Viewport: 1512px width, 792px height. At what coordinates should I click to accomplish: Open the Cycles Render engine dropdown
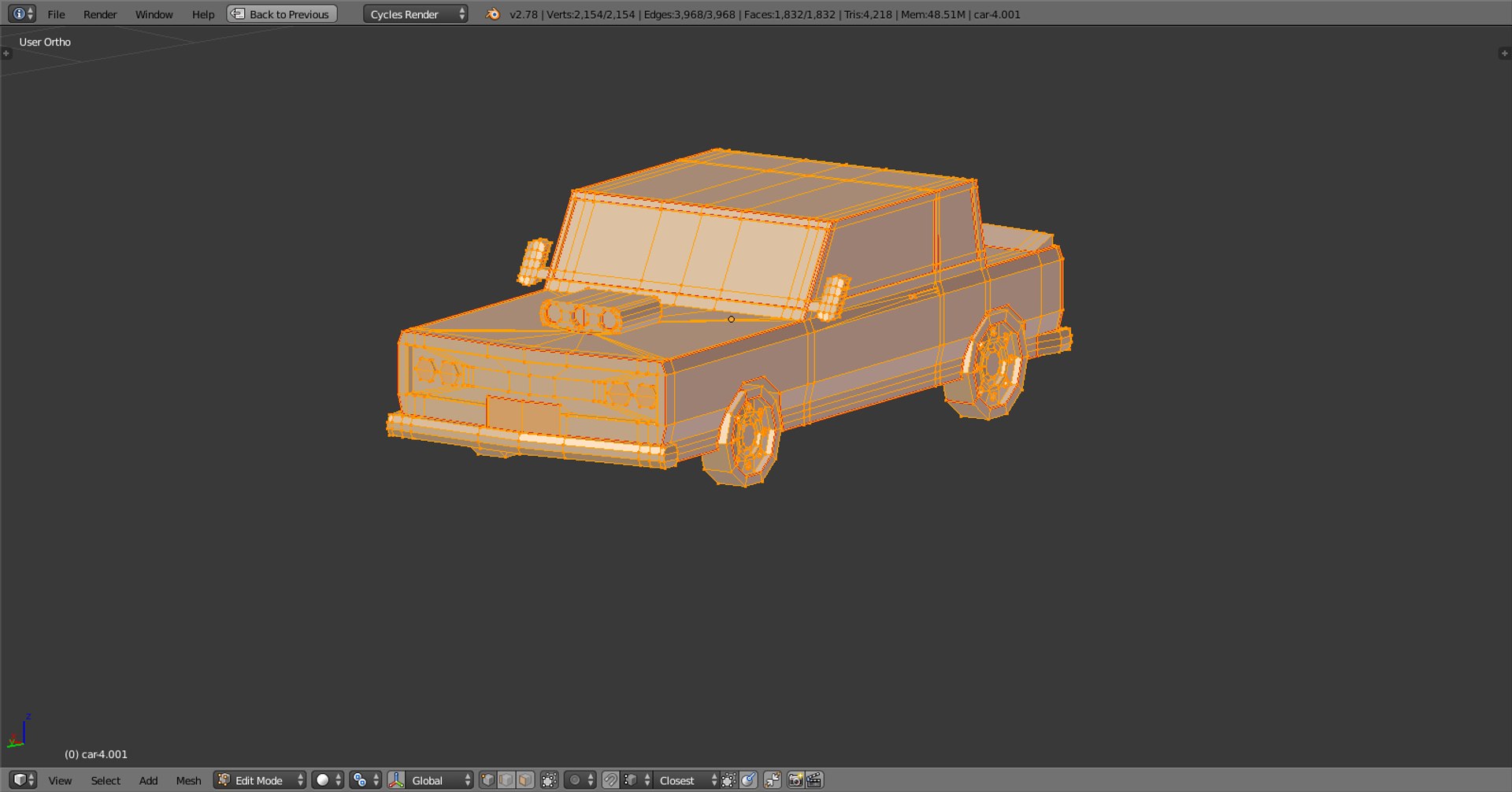pyautogui.click(x=415, y=14)
